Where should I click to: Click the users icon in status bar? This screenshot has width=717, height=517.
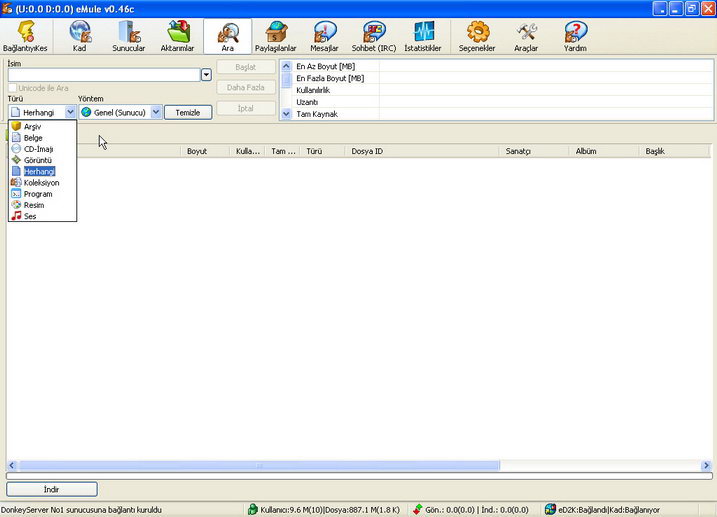click(252, 509)
